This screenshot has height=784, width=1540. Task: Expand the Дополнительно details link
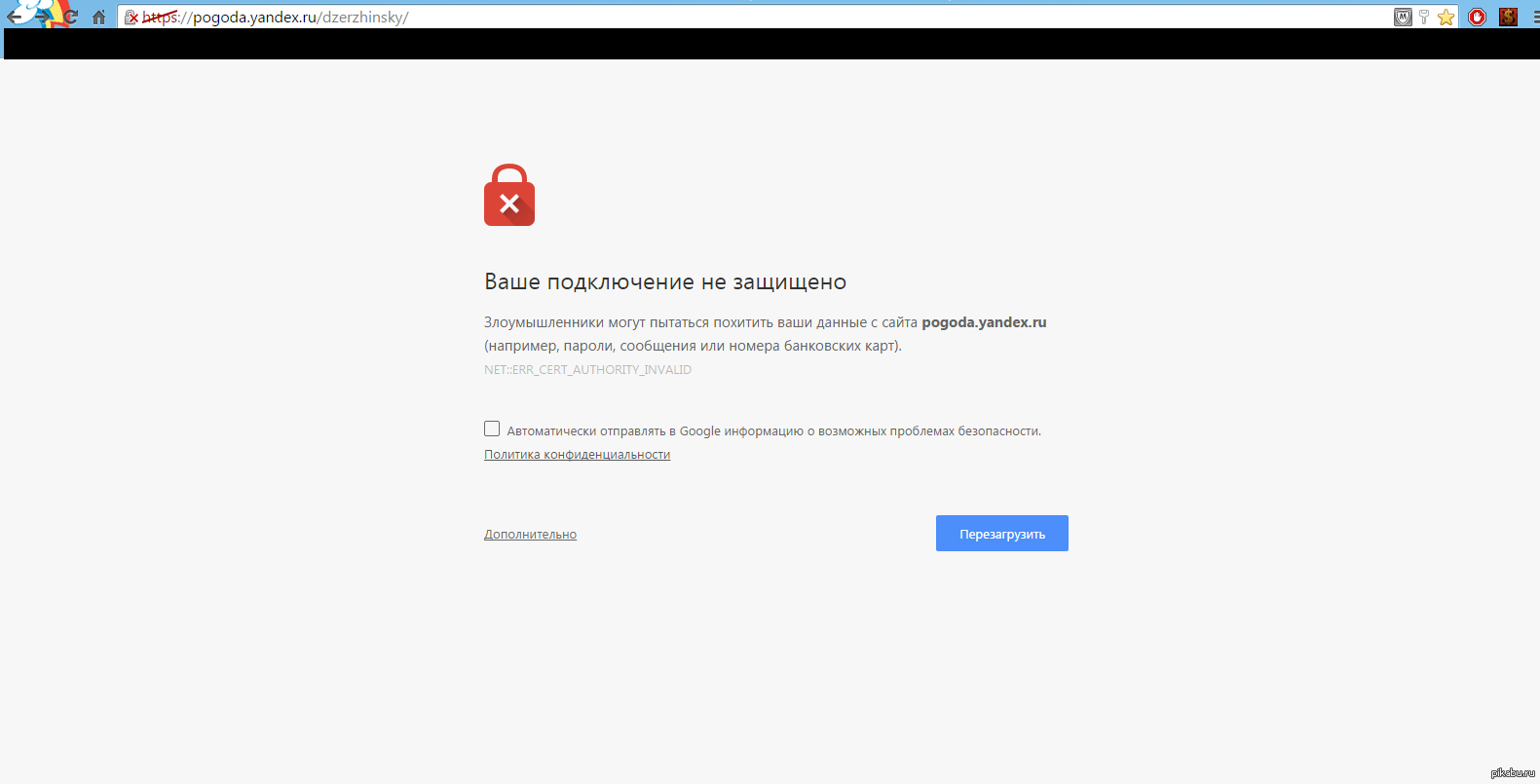coord(530,535)
